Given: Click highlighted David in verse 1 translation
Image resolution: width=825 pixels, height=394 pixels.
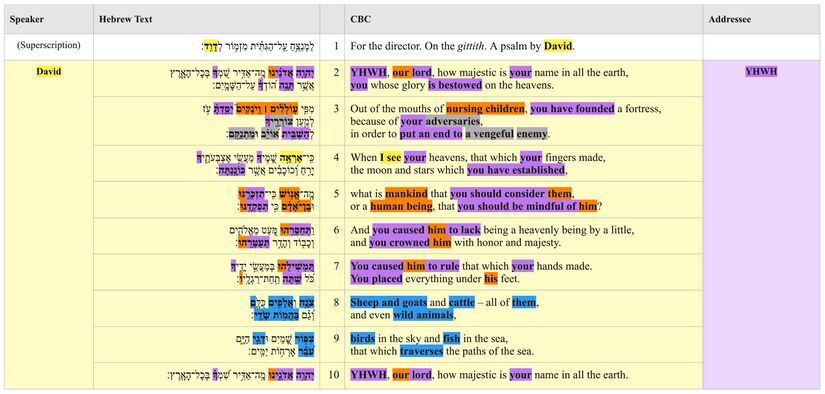Looking at the screenshot, I should [558, 46].
